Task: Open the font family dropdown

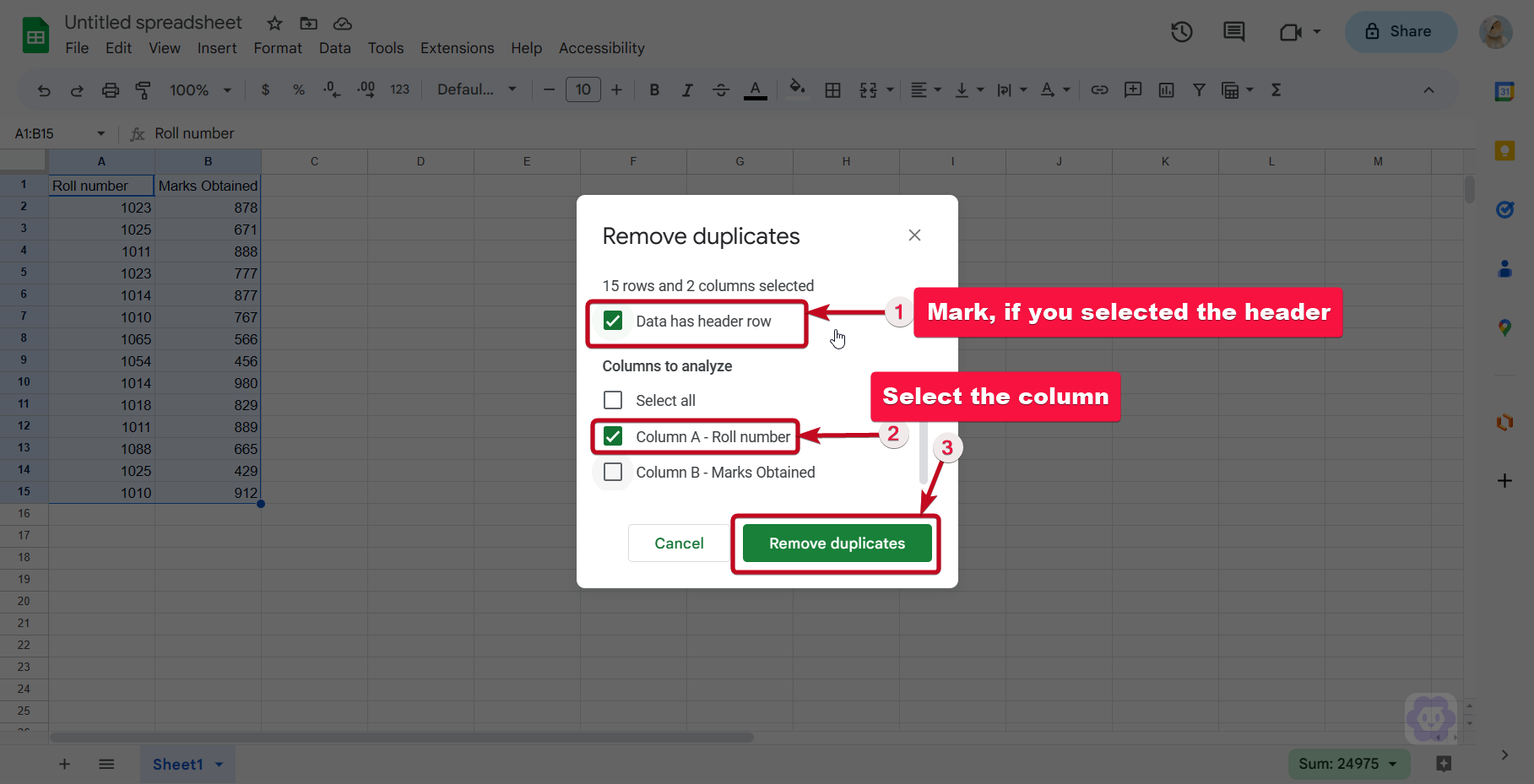Action: coord(477,89)
